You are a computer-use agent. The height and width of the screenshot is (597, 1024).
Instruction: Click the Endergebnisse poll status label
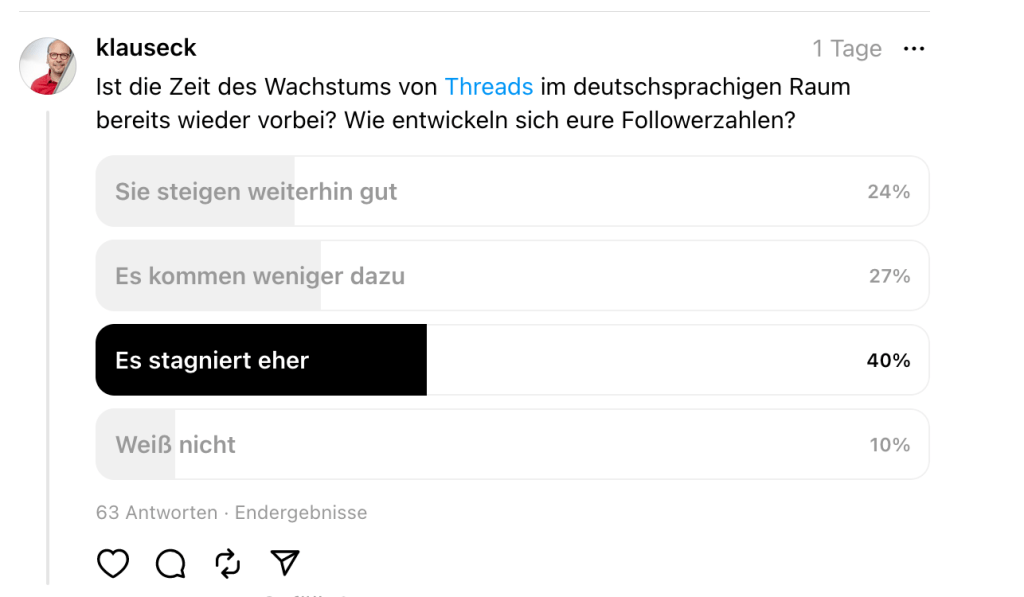pos(301,513)
